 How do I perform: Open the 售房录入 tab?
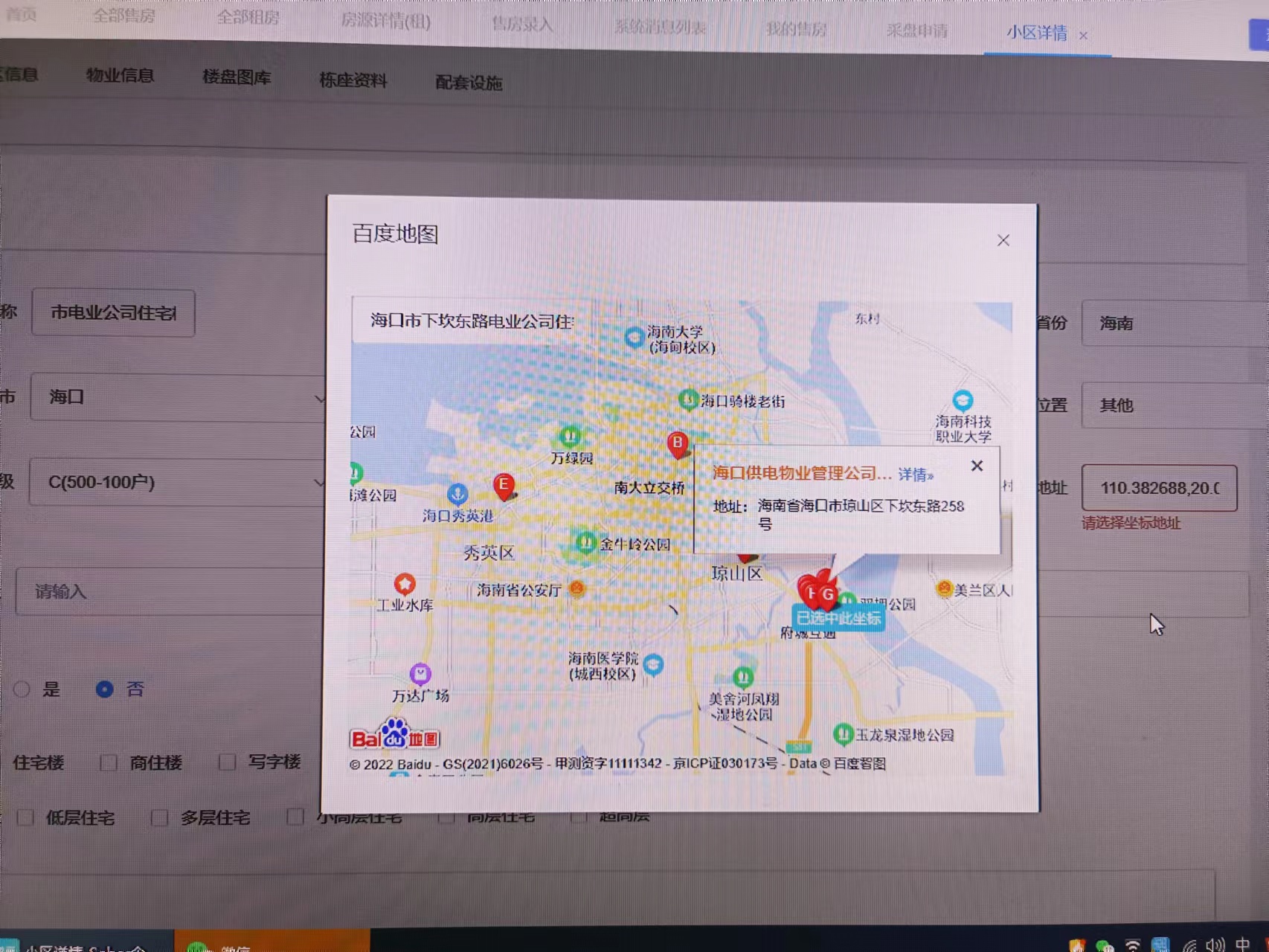(x=522, y=25)
